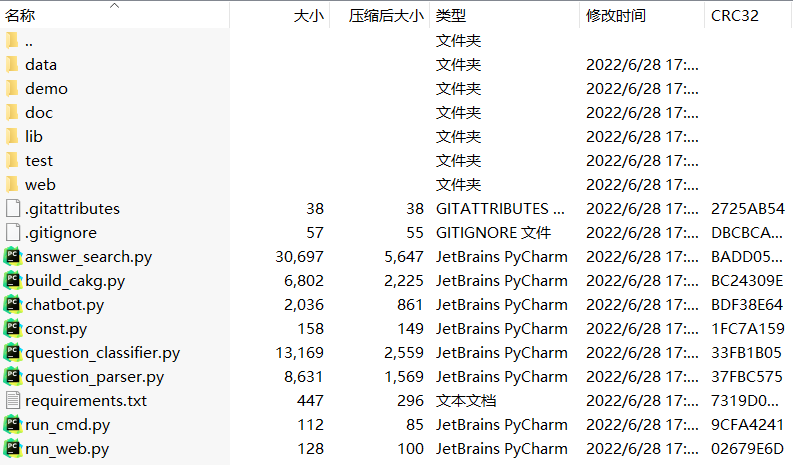Select the web folder icon
The height and width of the screenshot is (465, 793).
coord(12,185)
